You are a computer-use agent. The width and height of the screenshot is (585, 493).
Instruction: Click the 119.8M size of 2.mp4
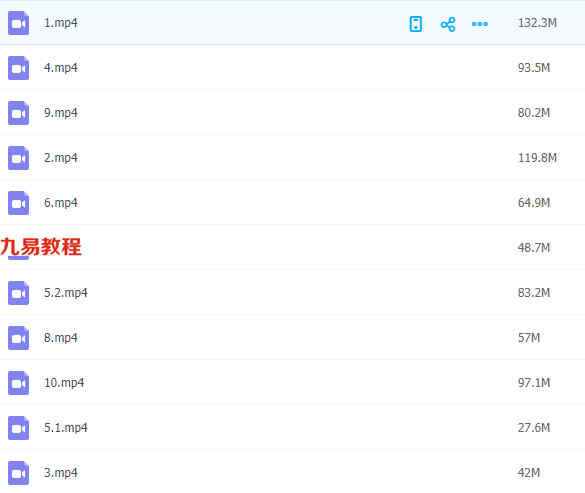pos(537,158)
